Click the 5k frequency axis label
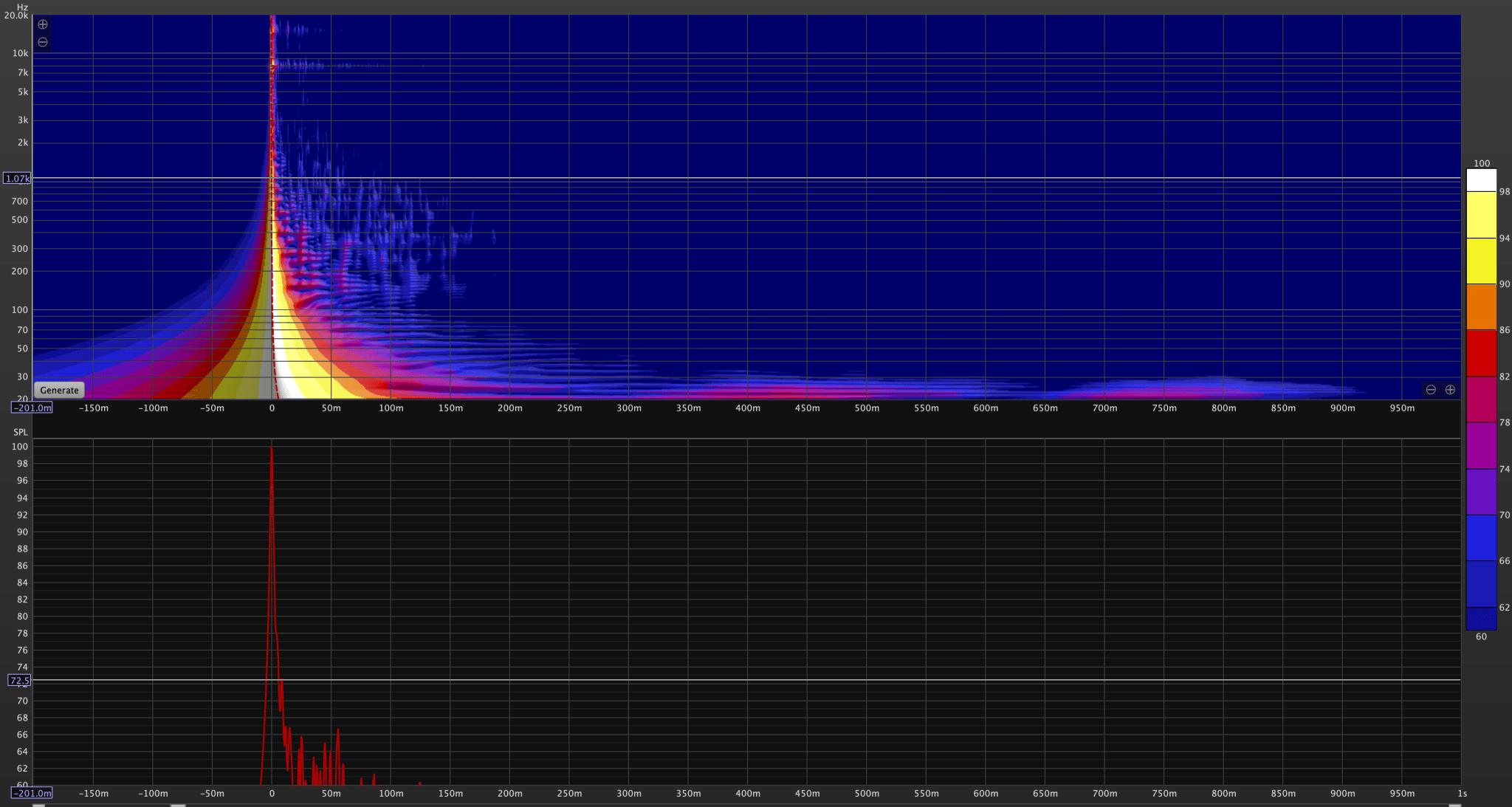Viewport: 1512px width, 807px height. [24, 92]
